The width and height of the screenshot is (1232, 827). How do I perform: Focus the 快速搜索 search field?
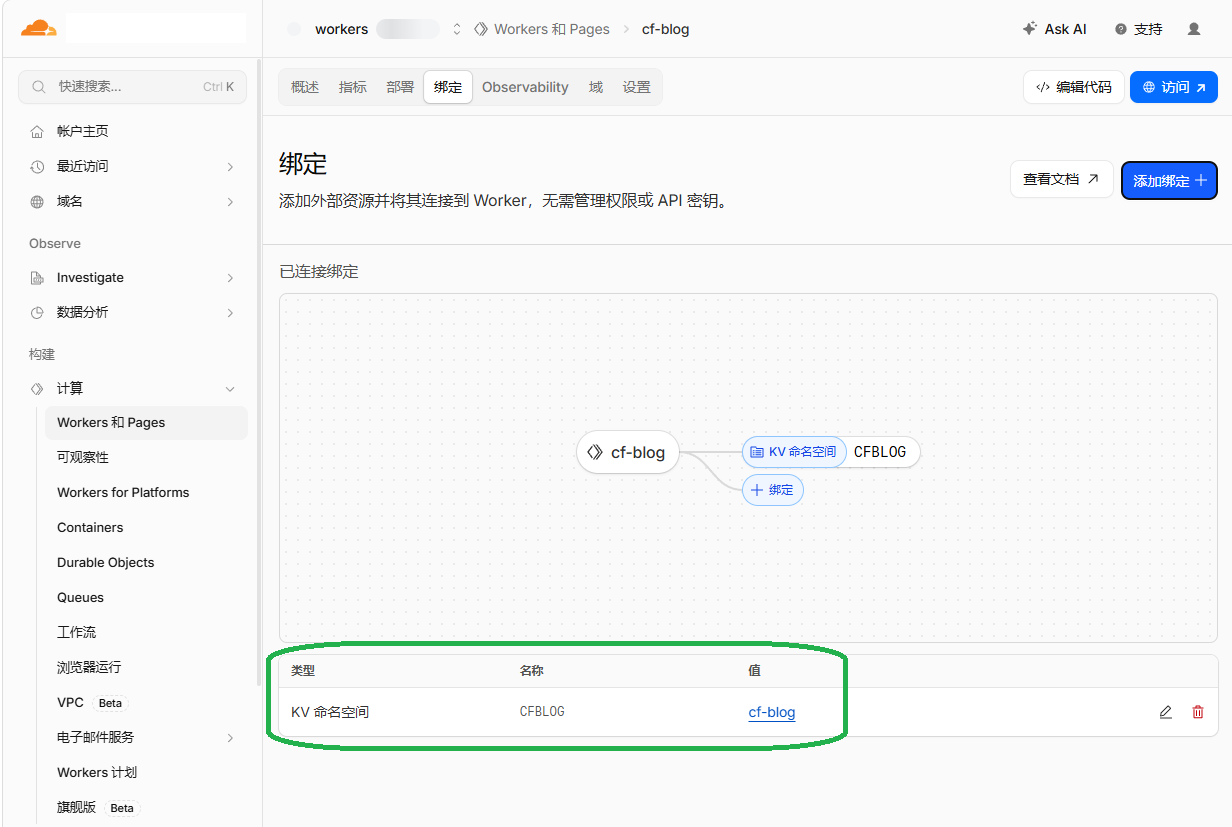point(132,87)
